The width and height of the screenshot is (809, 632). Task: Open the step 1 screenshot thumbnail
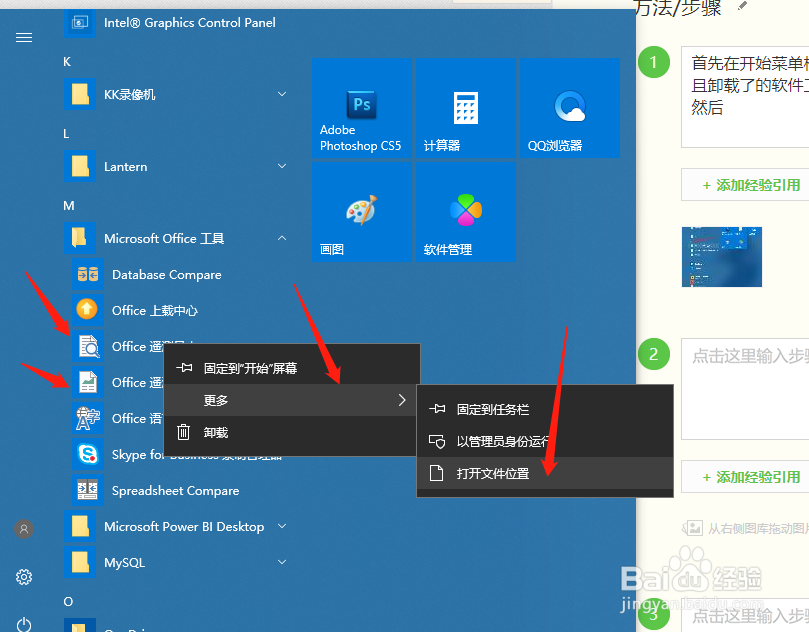click(x=722, y=257)
